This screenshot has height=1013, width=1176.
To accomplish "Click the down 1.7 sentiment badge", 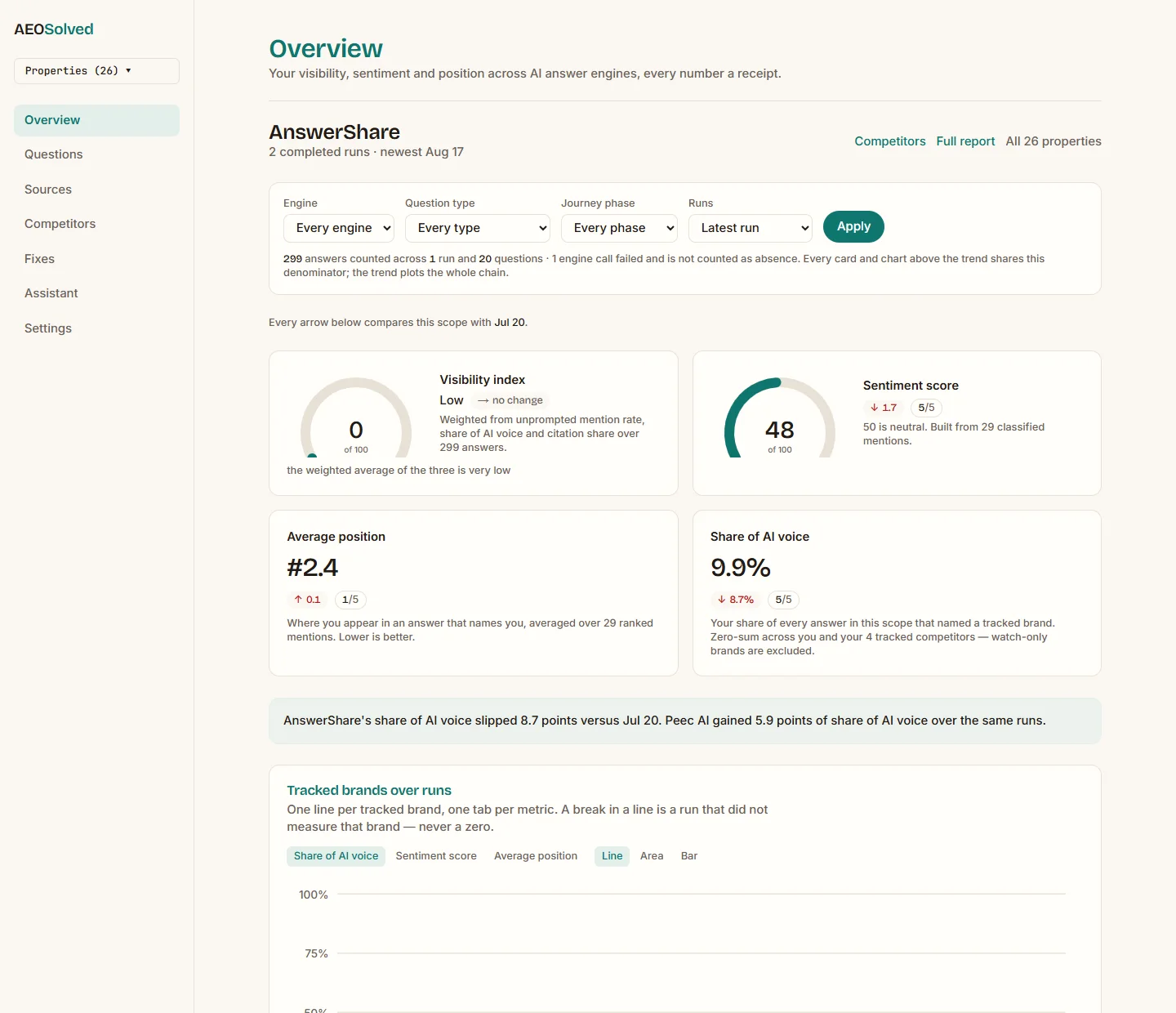I will pyautogui.click(x=884, y=408).
